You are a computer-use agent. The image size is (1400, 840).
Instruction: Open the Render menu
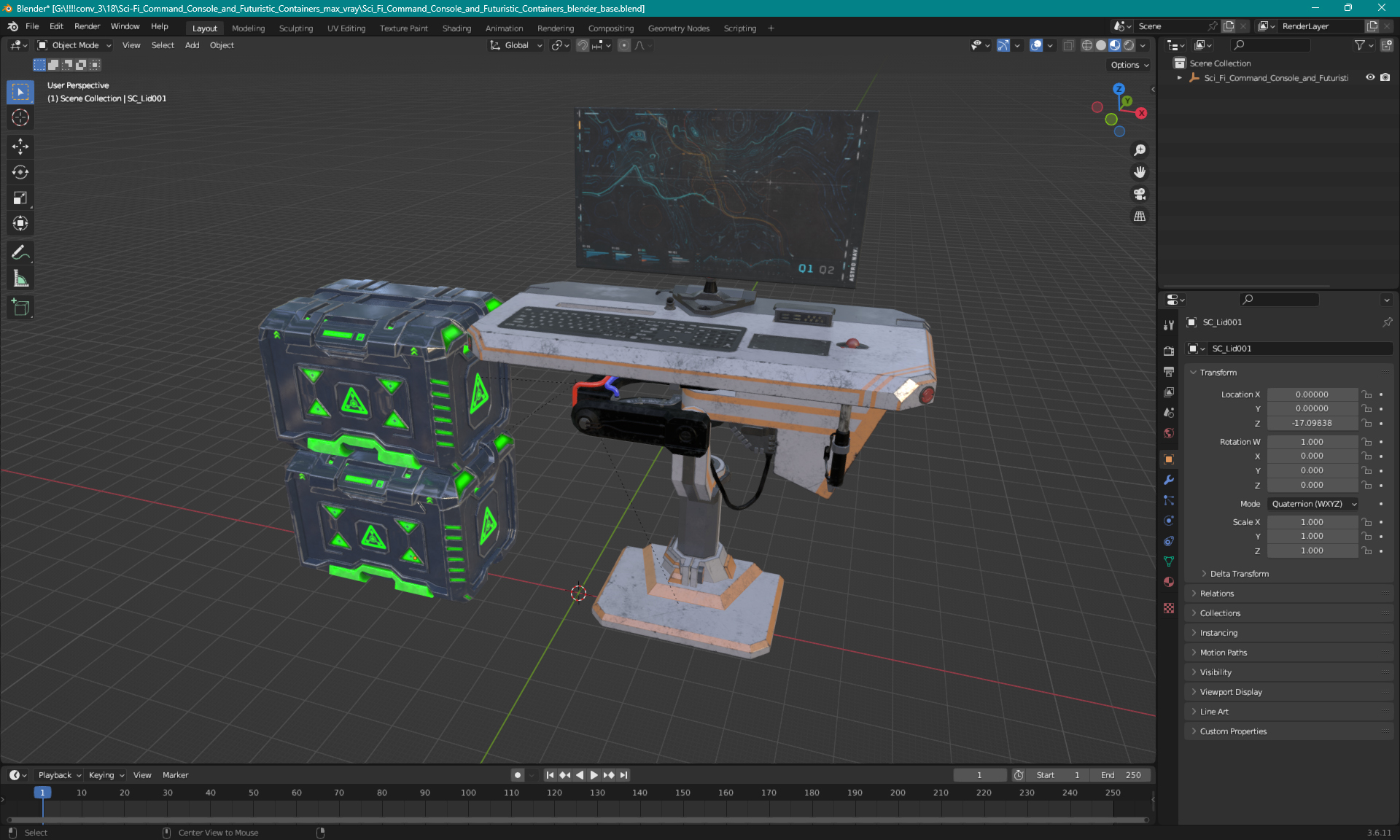click(x=87, y=26)
